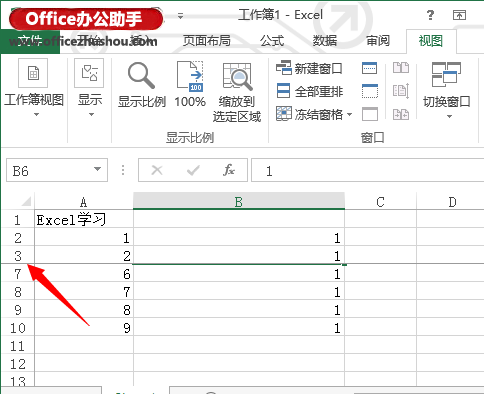Viewport: 484px width, 394px height.
Task: Click Zoom to Selection (缩放到选定区域) icon
Action: 237,76
